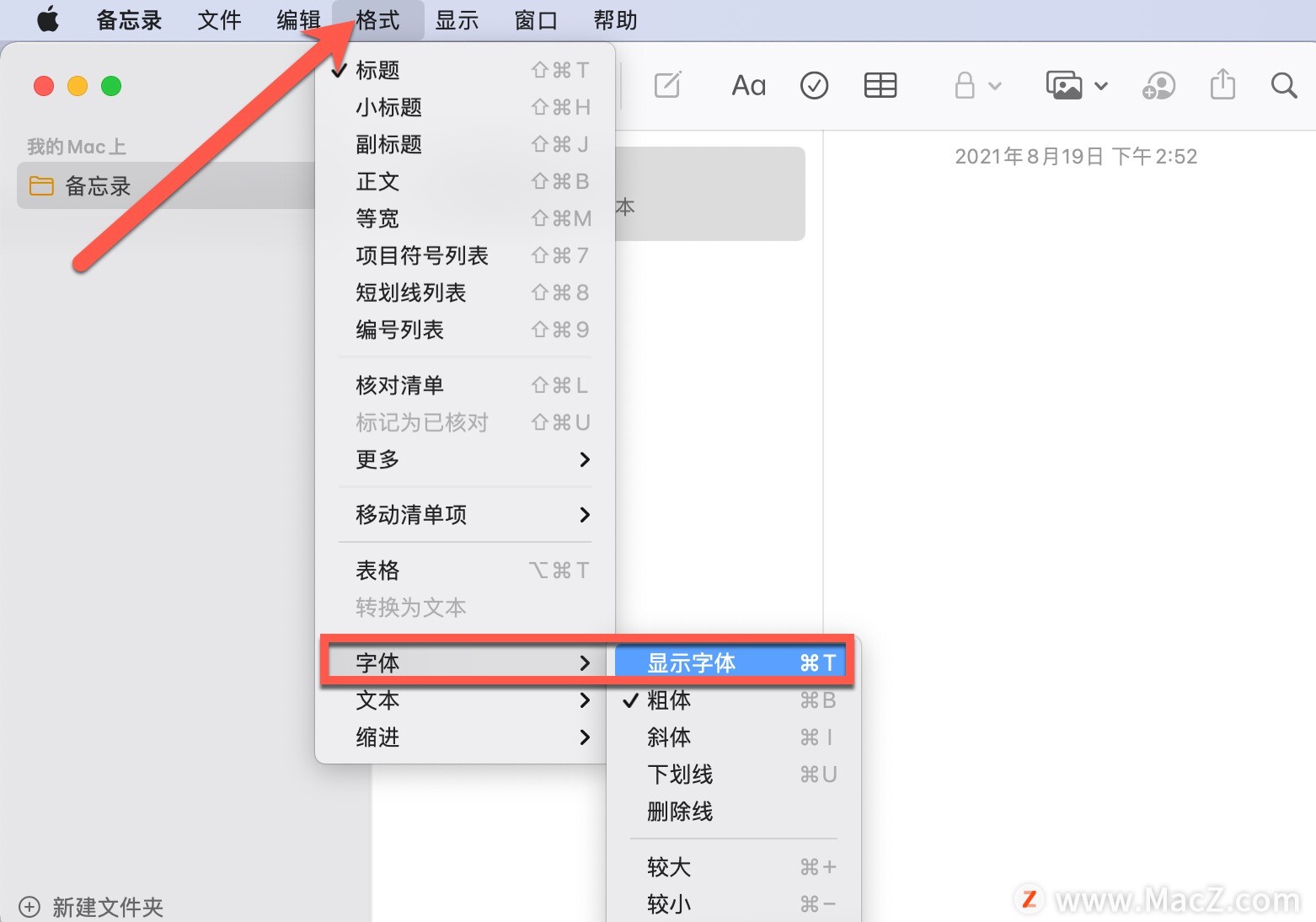Open the Apple menu
Viewport: 1316px width, 922px height.
click(48, 19)
